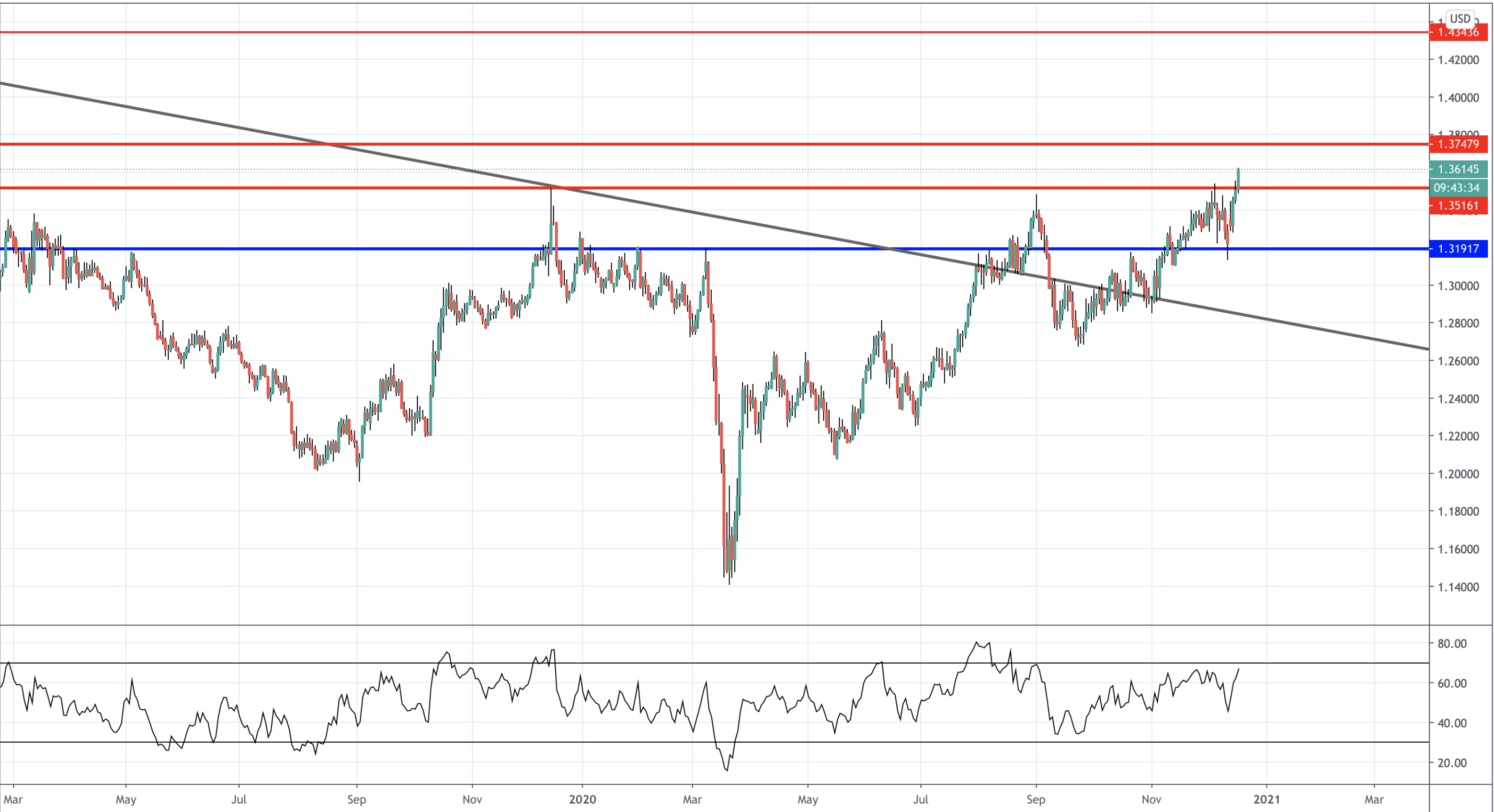1494x812 pixels.
Task: Click the RSI 80.00 scale label
Action: (x=1451, y=643)
